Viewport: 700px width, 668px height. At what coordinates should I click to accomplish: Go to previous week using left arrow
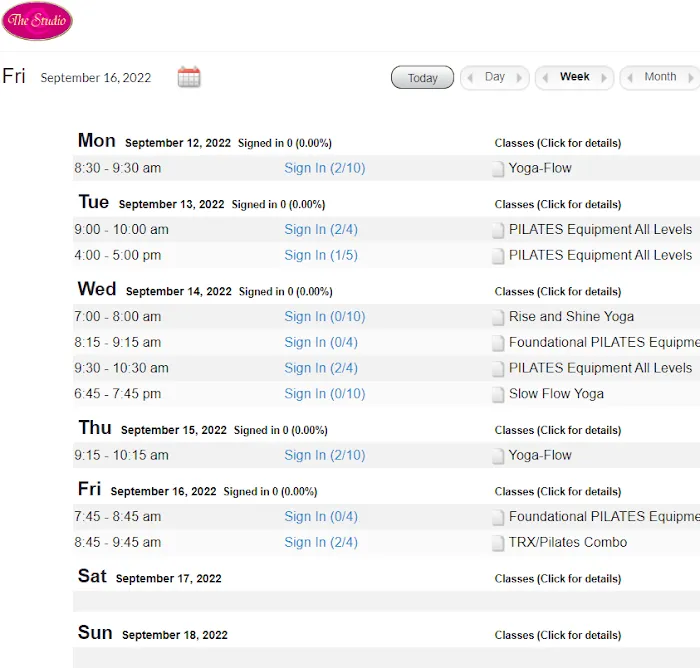(544, 78)
